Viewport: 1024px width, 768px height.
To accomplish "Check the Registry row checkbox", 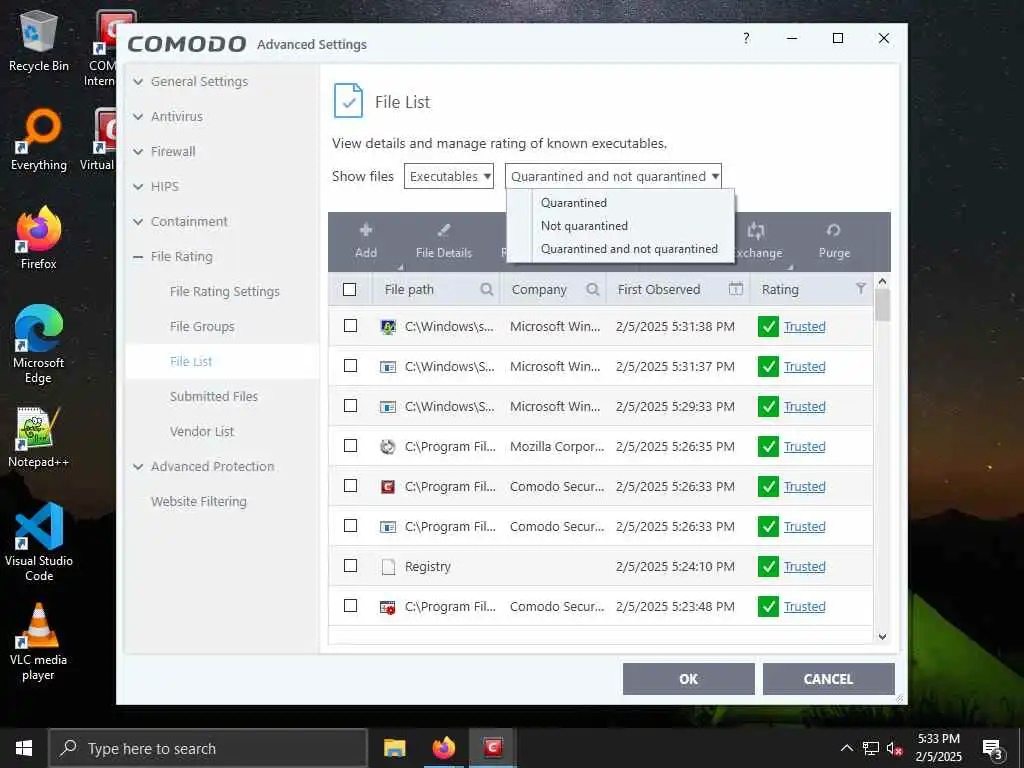I will coord(351,566).
